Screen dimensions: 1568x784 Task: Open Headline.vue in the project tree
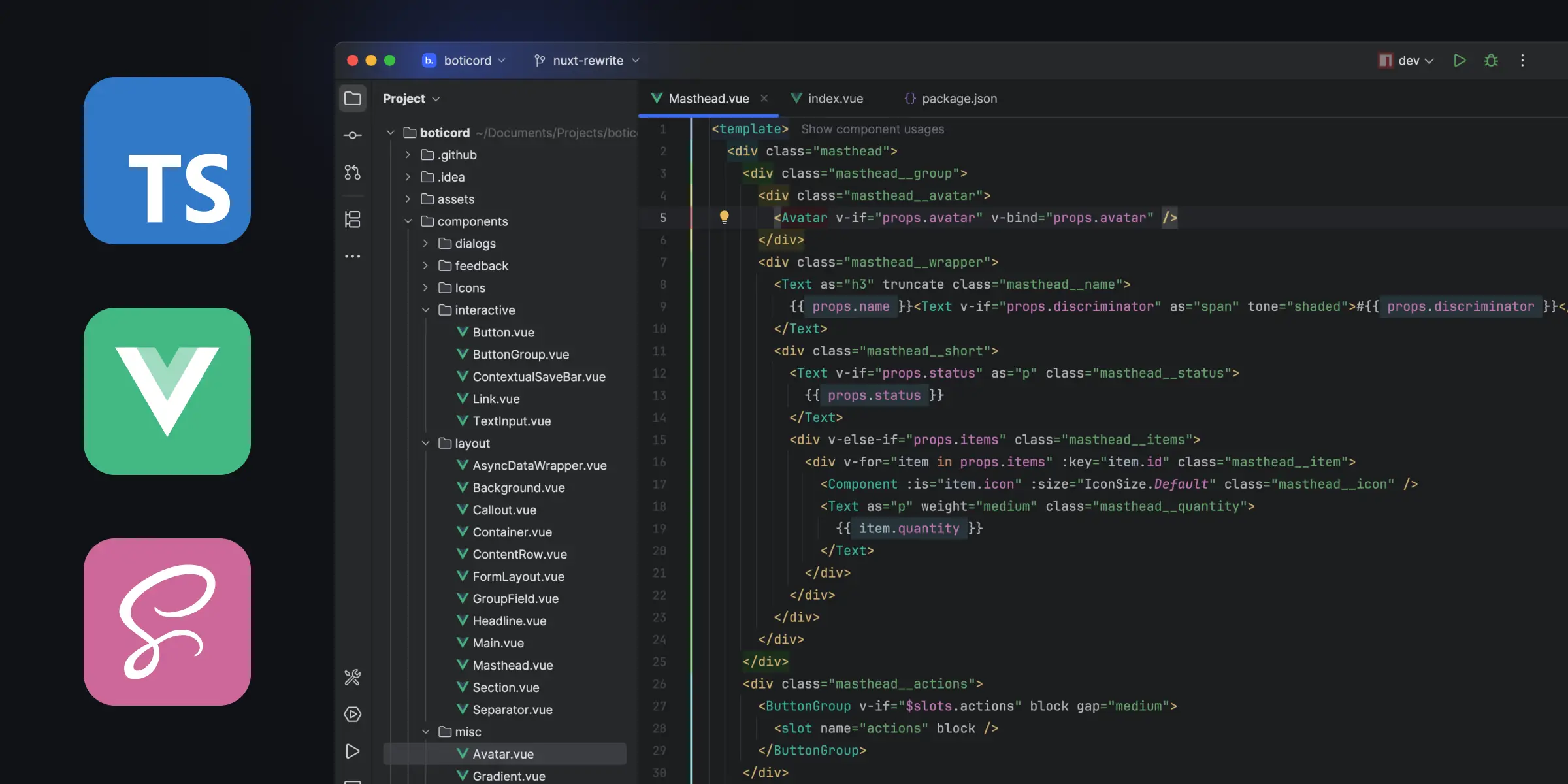[x=501, y=621]
